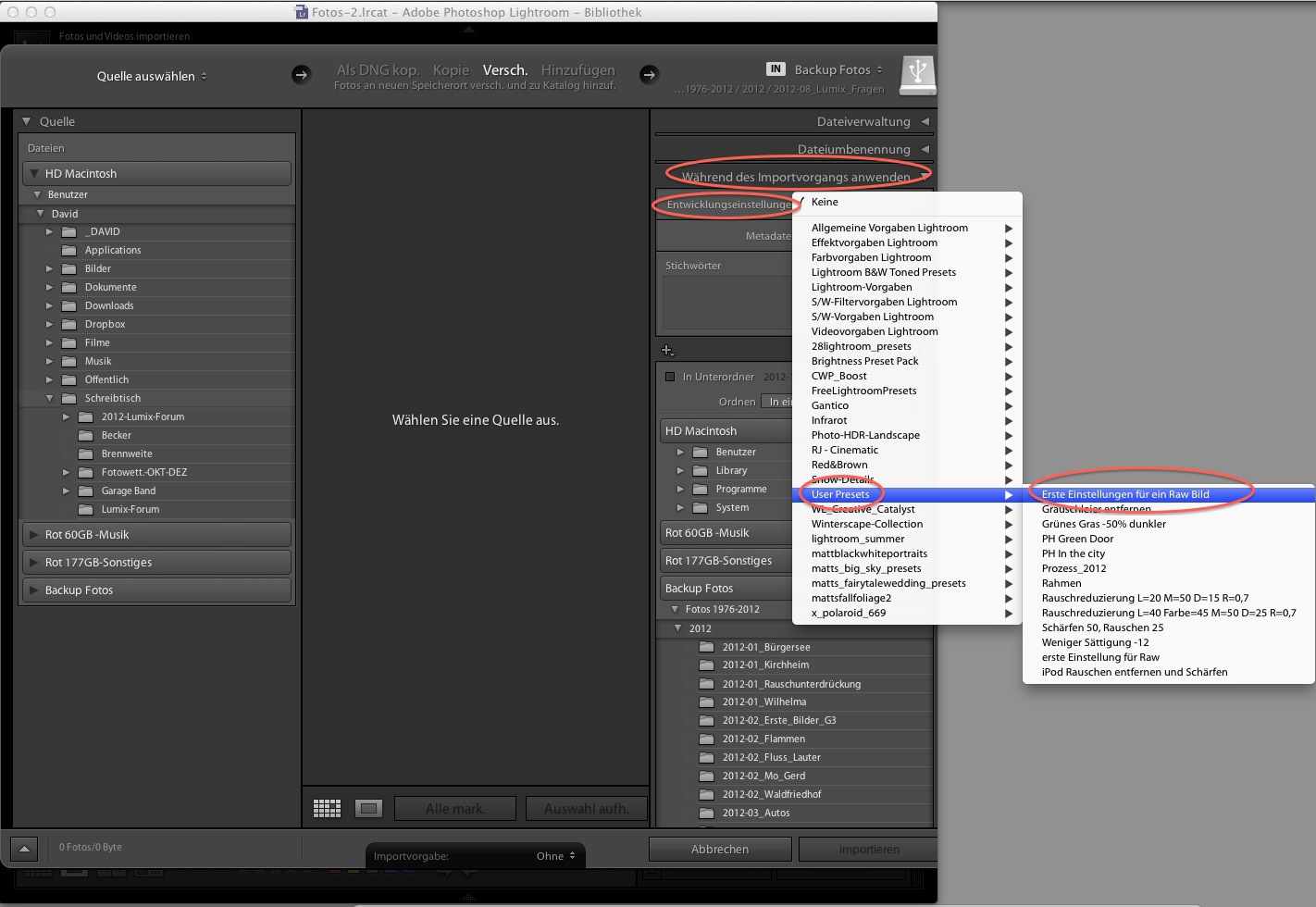Expand the Dateiverwaltung panel
Viewport: 1316px width, 907px height.
pos(925,121)
